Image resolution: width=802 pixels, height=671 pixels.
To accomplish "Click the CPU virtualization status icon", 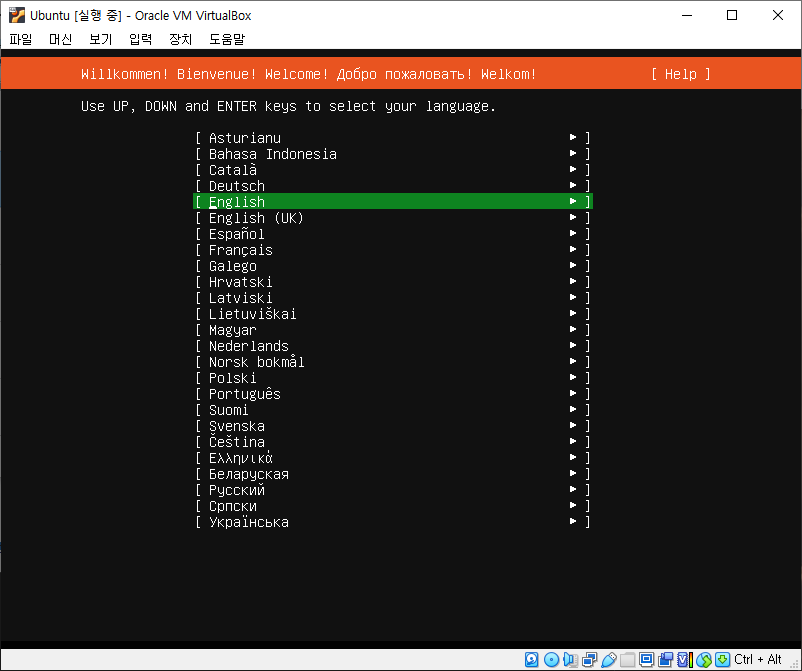I will point(684,660).
